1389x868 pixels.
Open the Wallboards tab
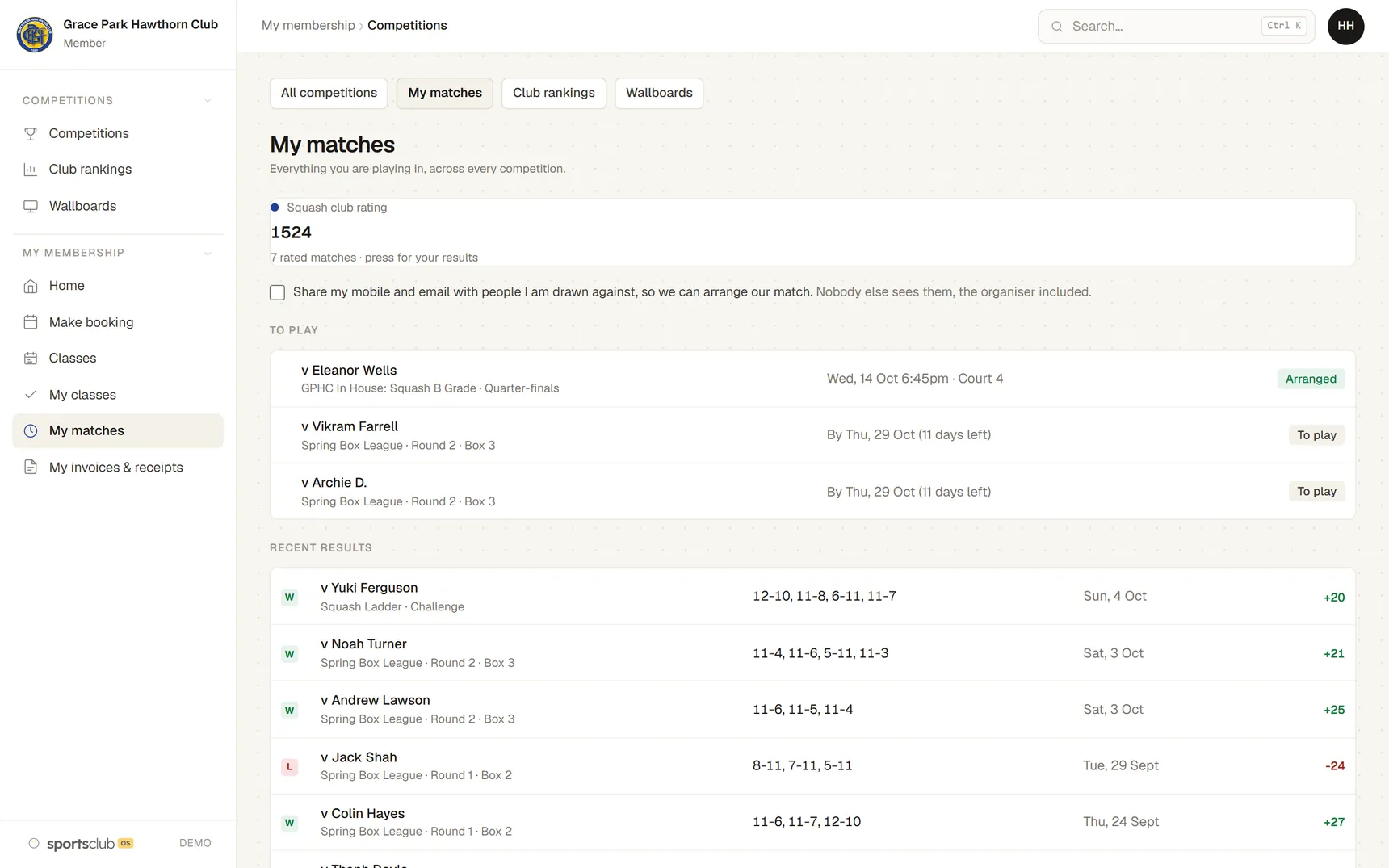[x=659, y=93]
